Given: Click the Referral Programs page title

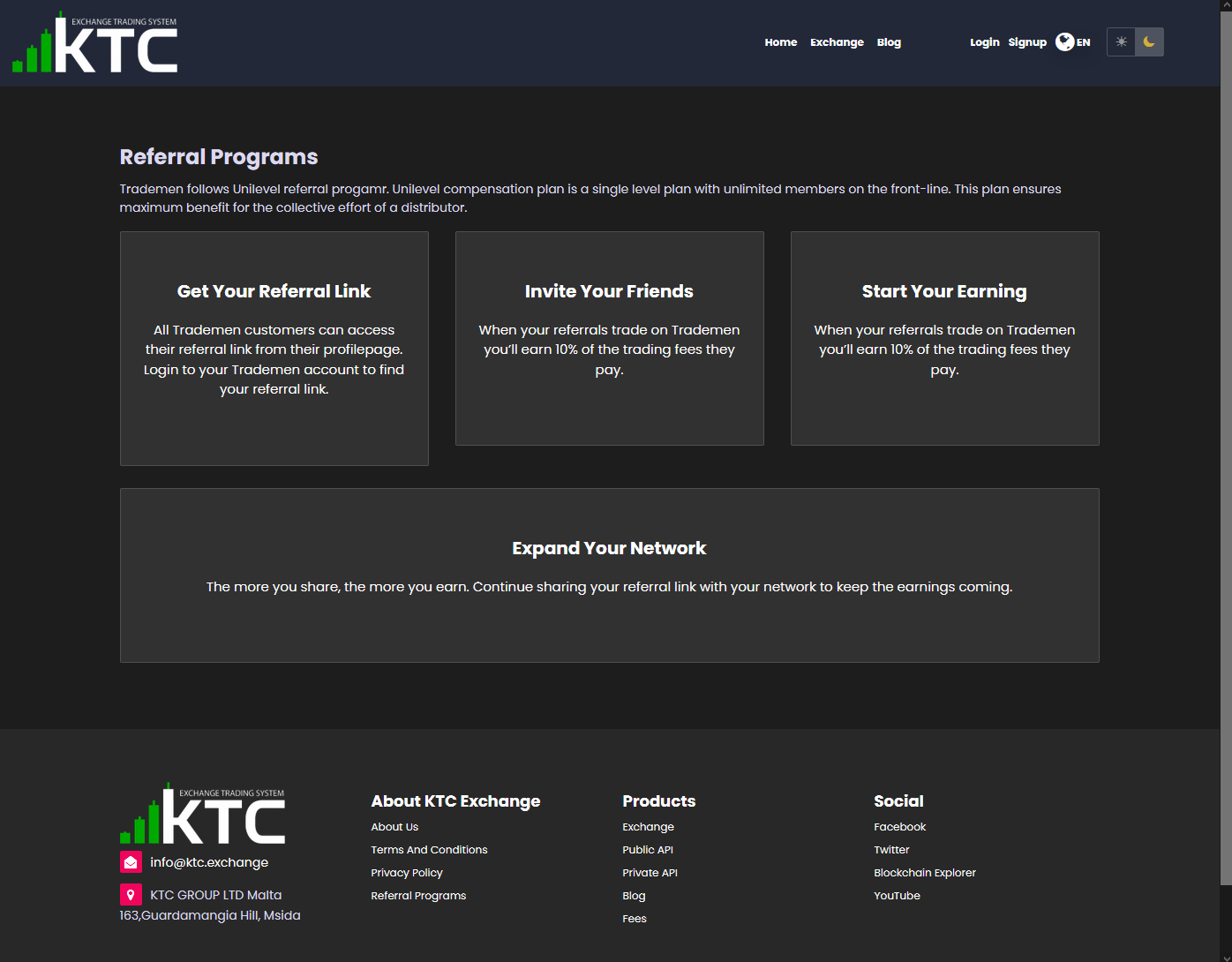Looking at the screenshot, I should [219, 157].
